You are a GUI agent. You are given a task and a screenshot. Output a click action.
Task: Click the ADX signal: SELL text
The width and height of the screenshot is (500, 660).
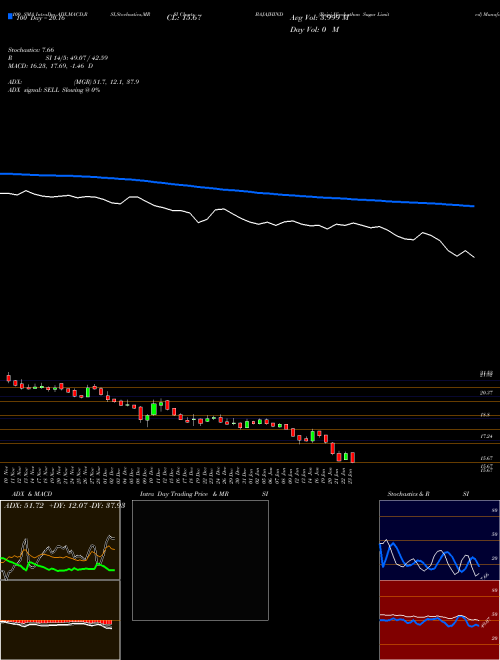click(54, 90)
